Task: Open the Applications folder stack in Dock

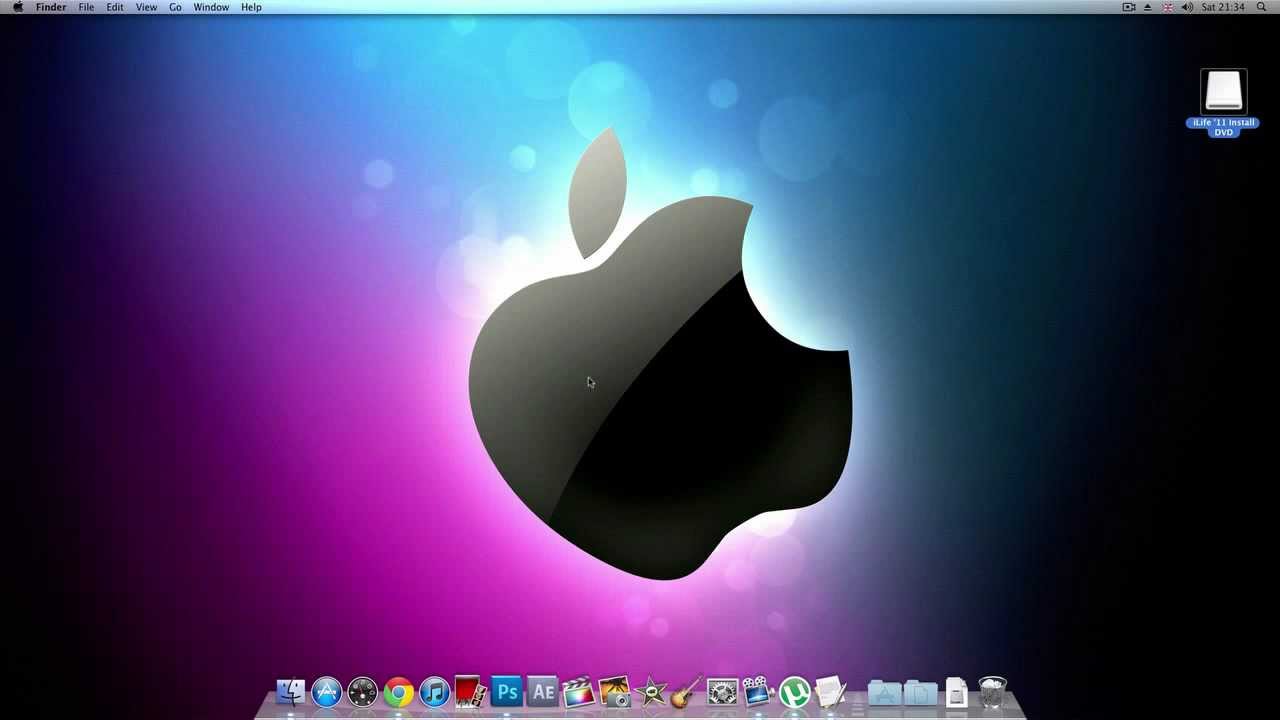Action: [884, 692]
